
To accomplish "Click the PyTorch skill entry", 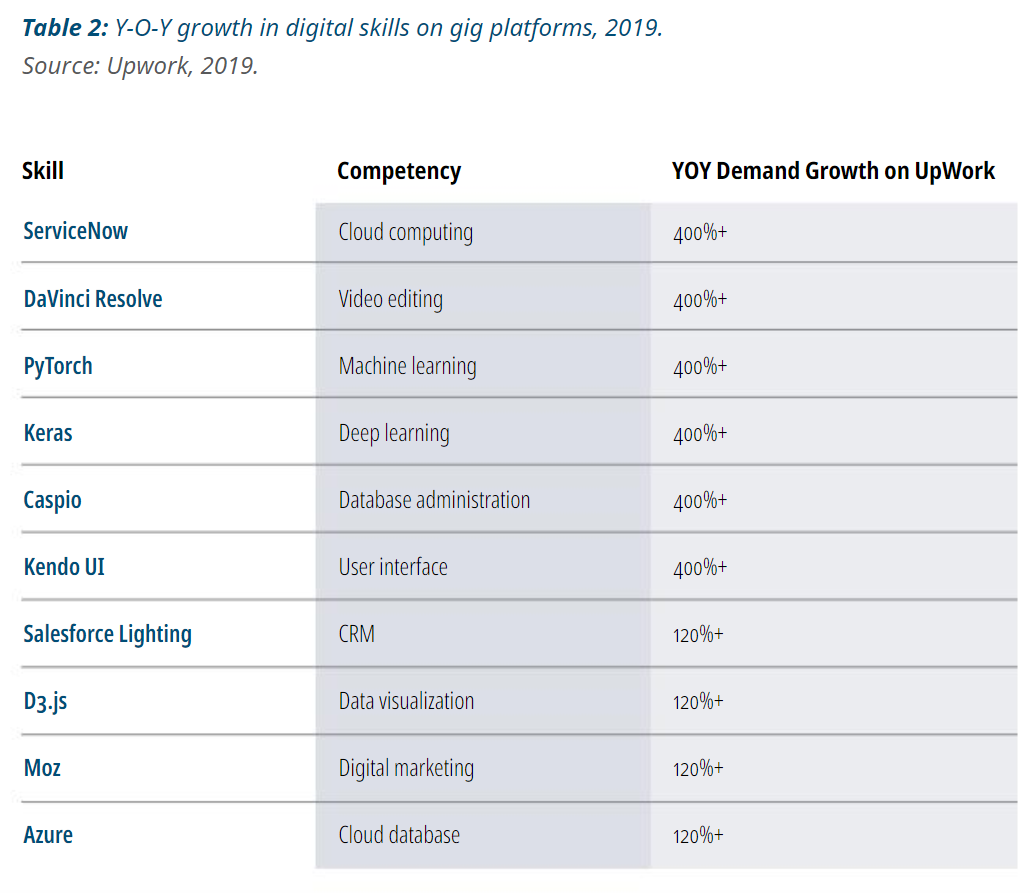I will click(57, 366).
